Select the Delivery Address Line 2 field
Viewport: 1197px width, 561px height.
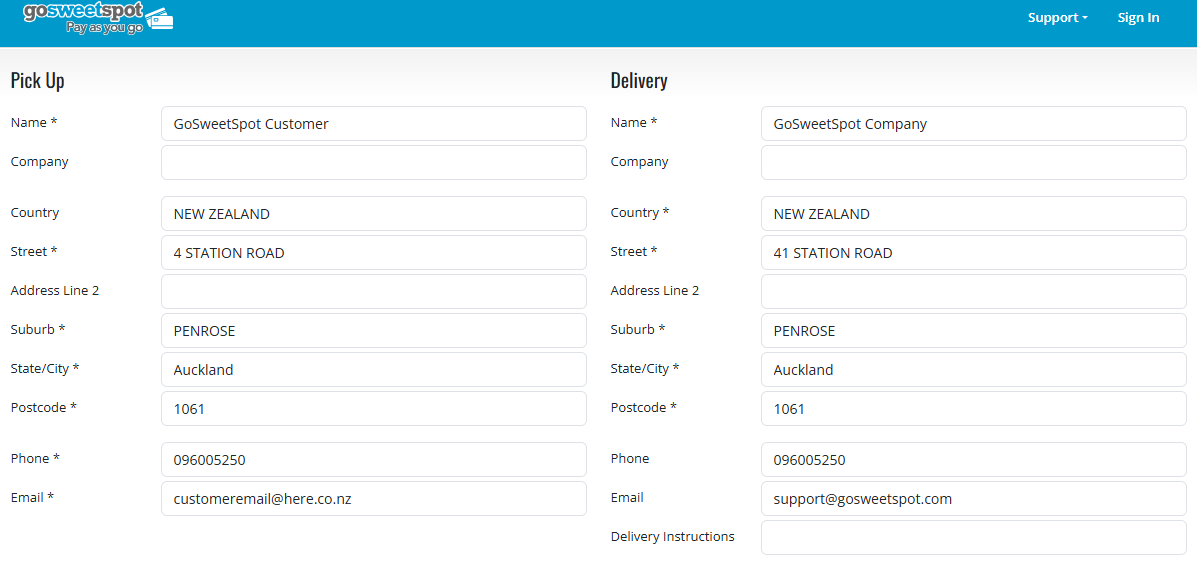974,292
